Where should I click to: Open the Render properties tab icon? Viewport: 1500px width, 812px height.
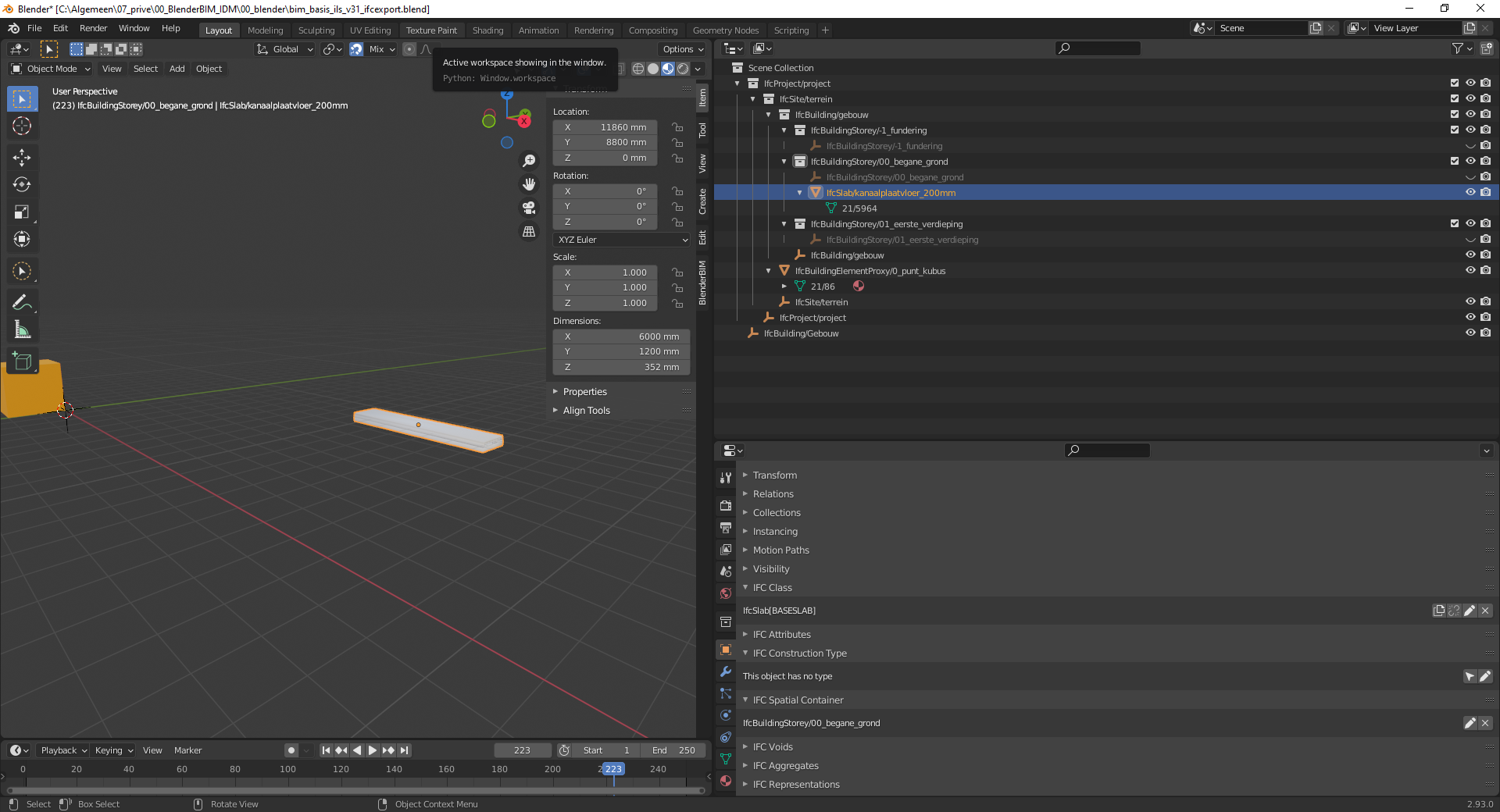(726, 506)
